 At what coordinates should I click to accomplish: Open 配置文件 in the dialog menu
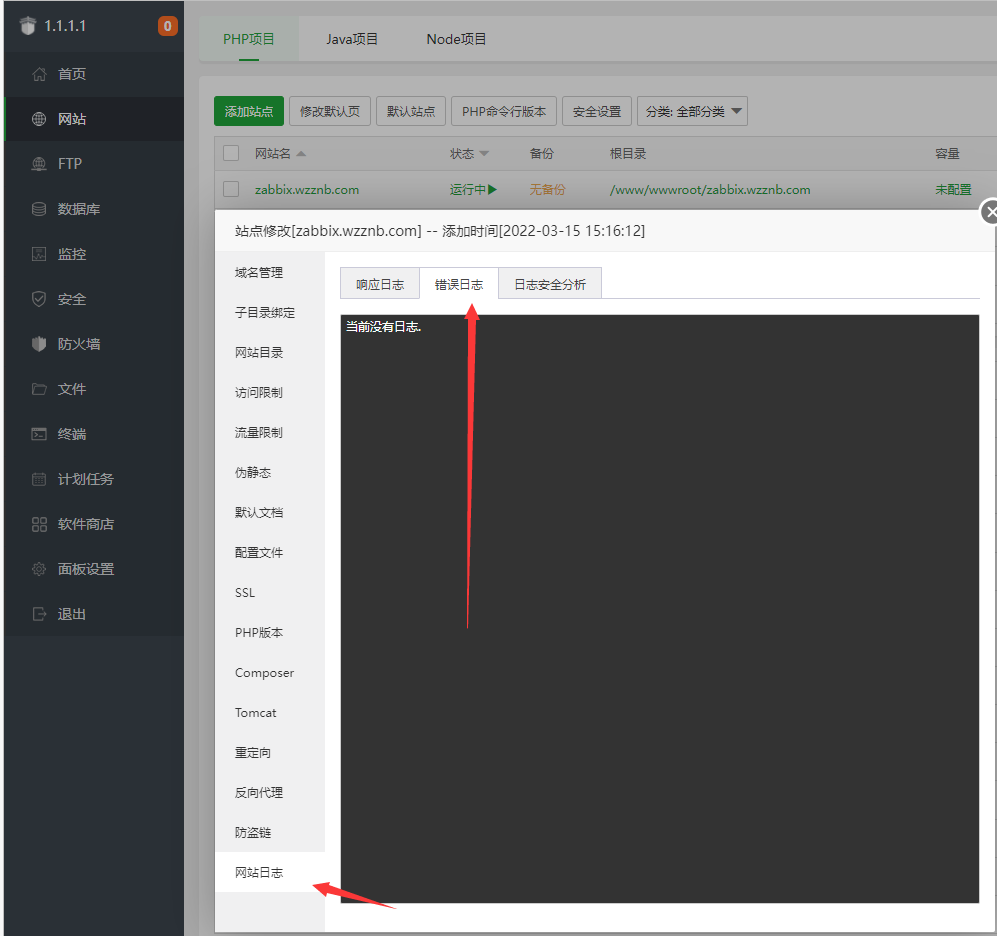click(270, 553)
